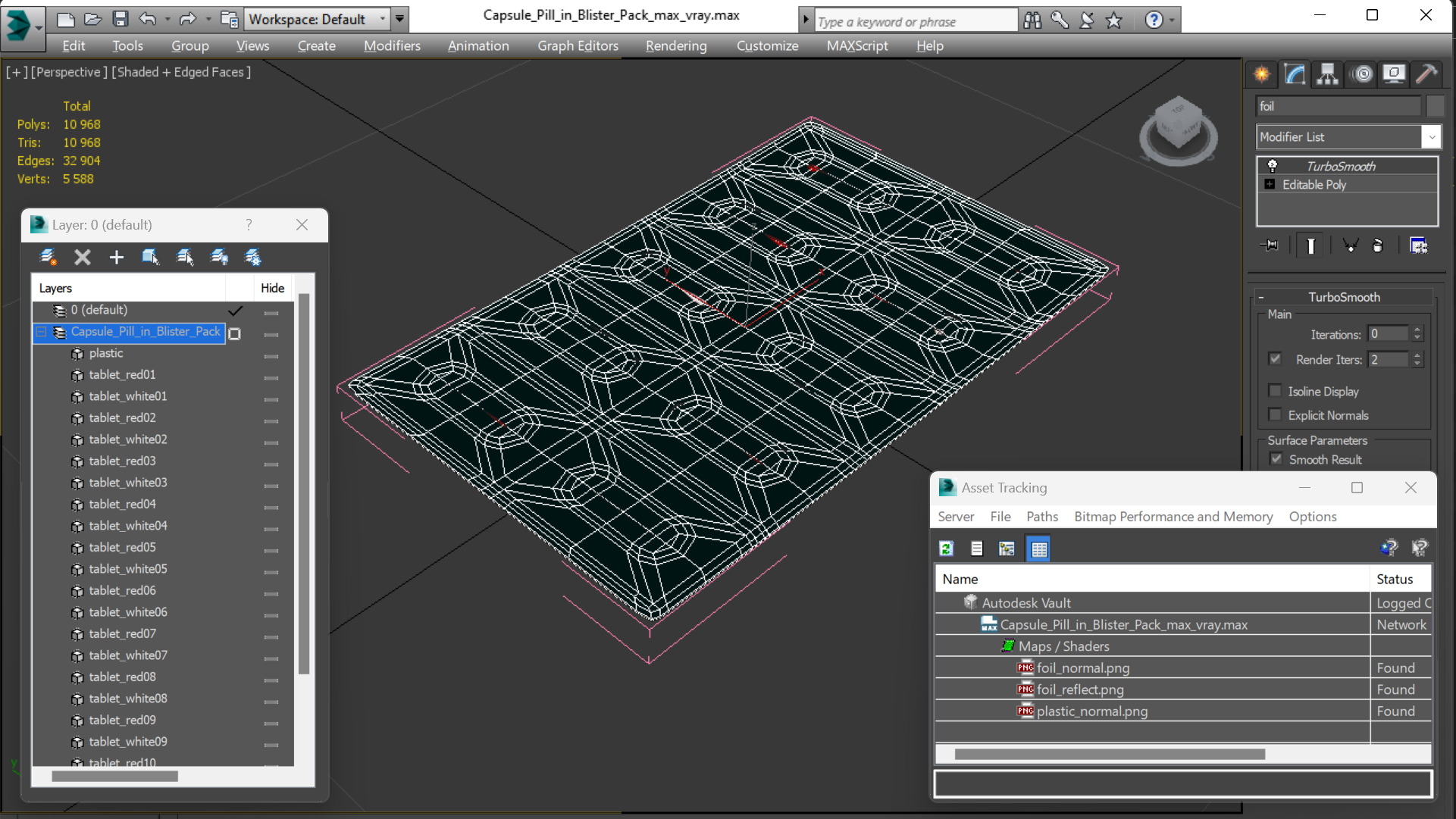Open the Graph Editors menu
This screenshot has width=1456, height=819.
pos(578,45)
